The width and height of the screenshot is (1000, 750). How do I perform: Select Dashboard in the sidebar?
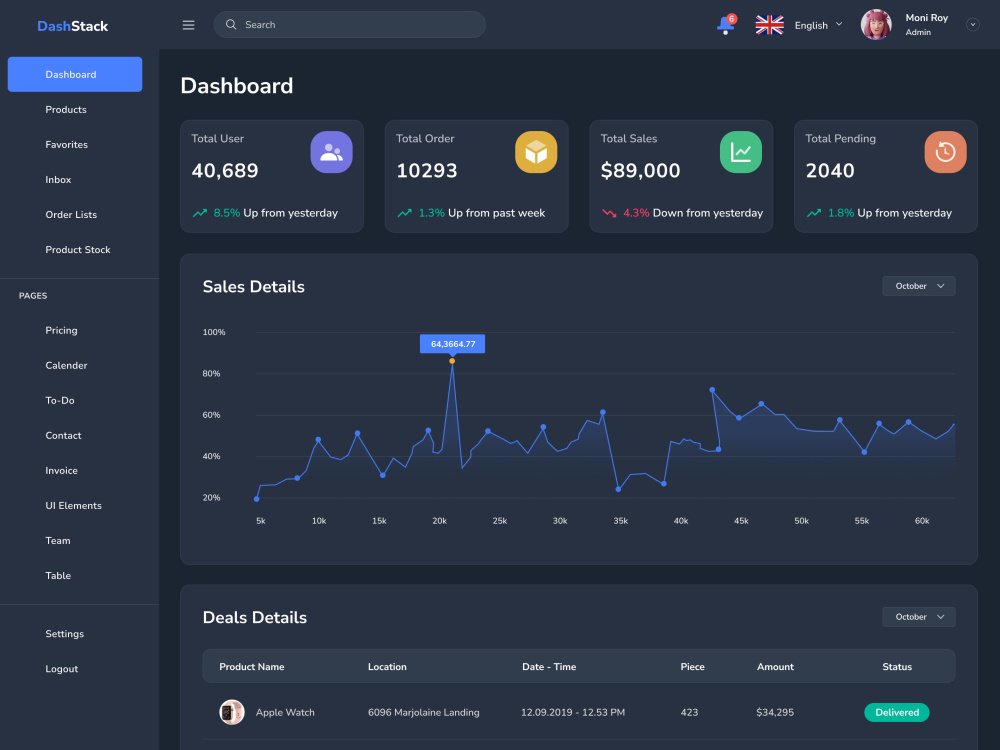click(x=75, y=74)
